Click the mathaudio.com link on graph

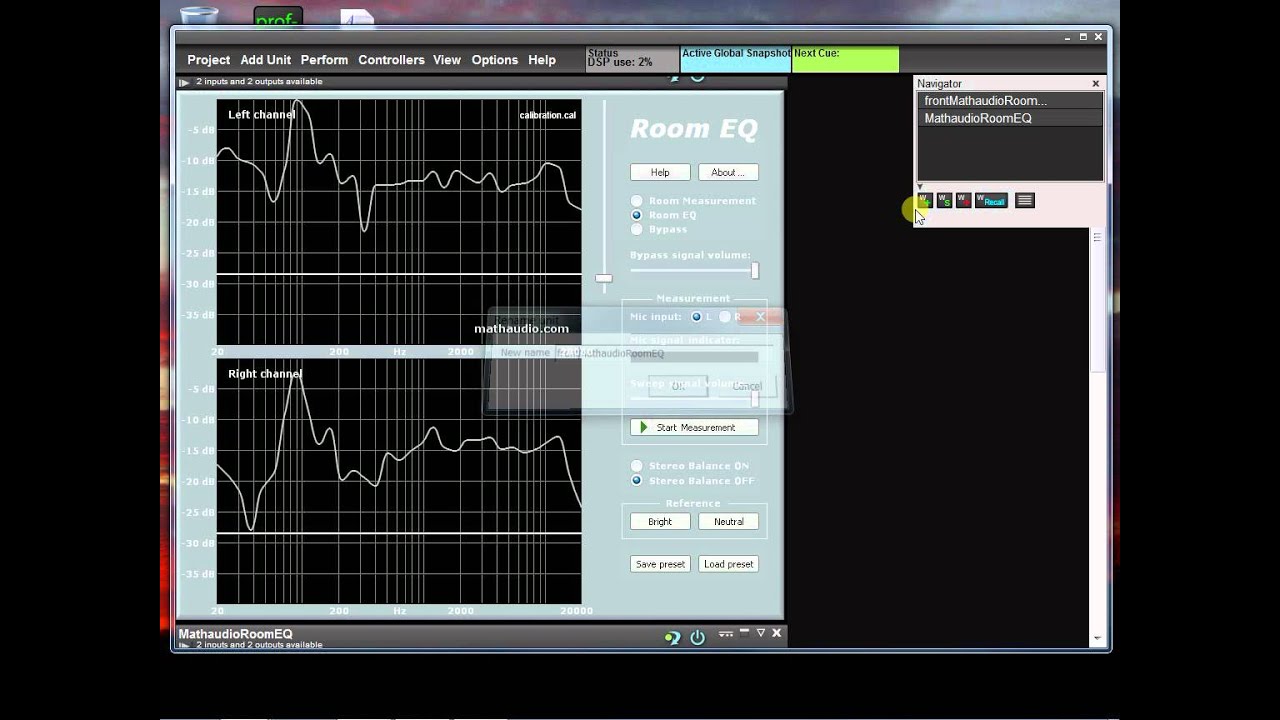tap(521, 328)
